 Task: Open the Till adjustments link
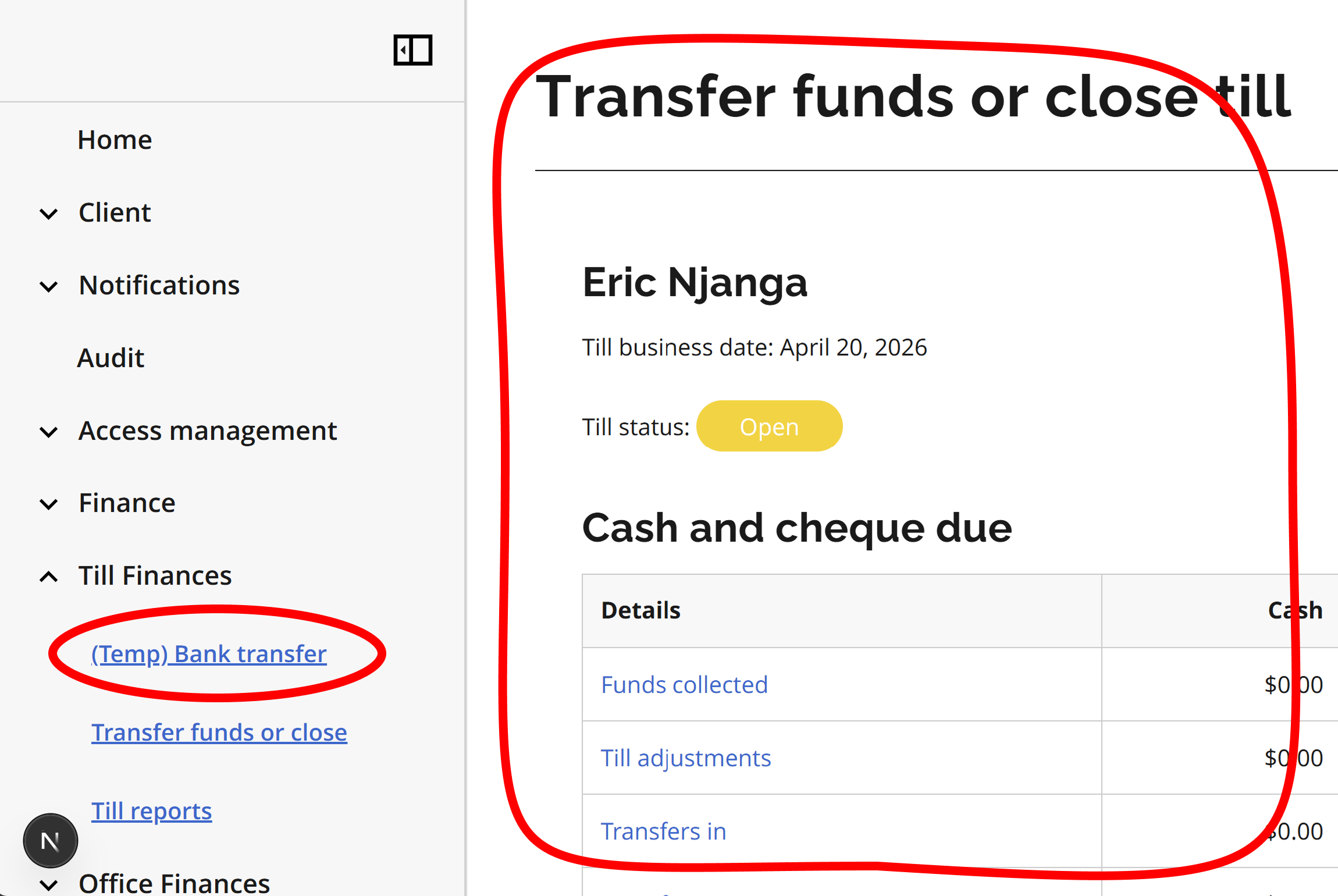tap(686, 758)
